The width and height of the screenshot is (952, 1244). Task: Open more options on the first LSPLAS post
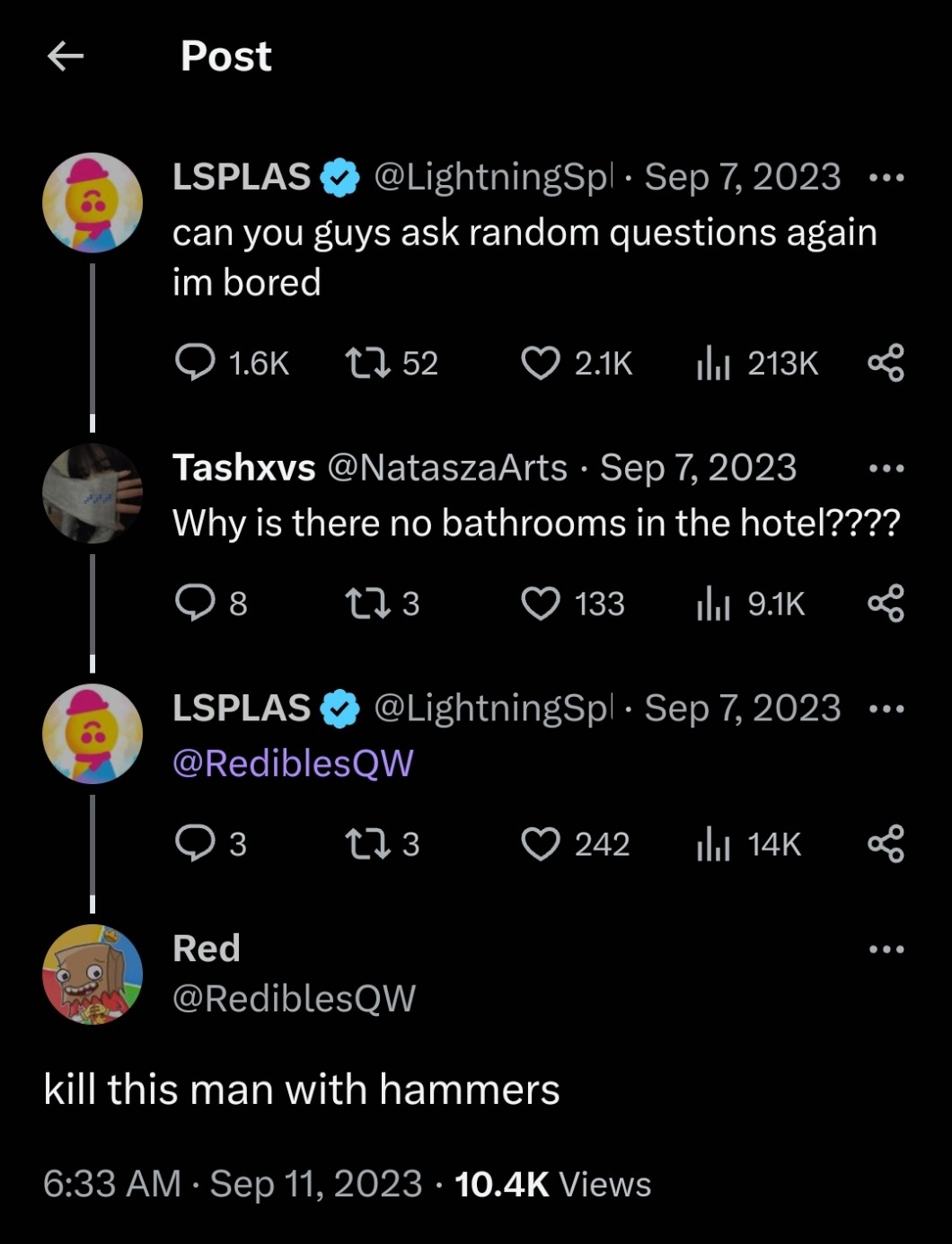pos(886,178)
